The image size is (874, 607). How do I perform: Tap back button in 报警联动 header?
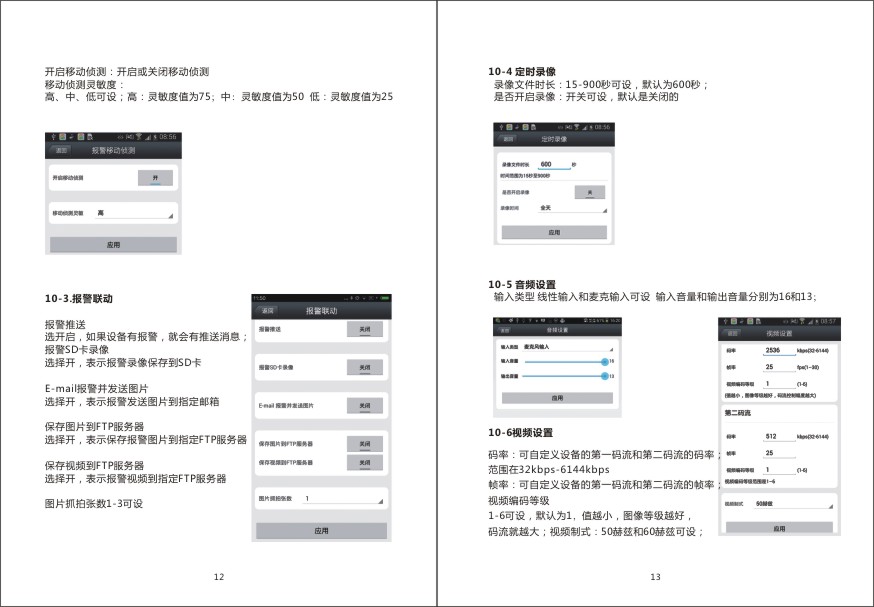tap(268, 310)
